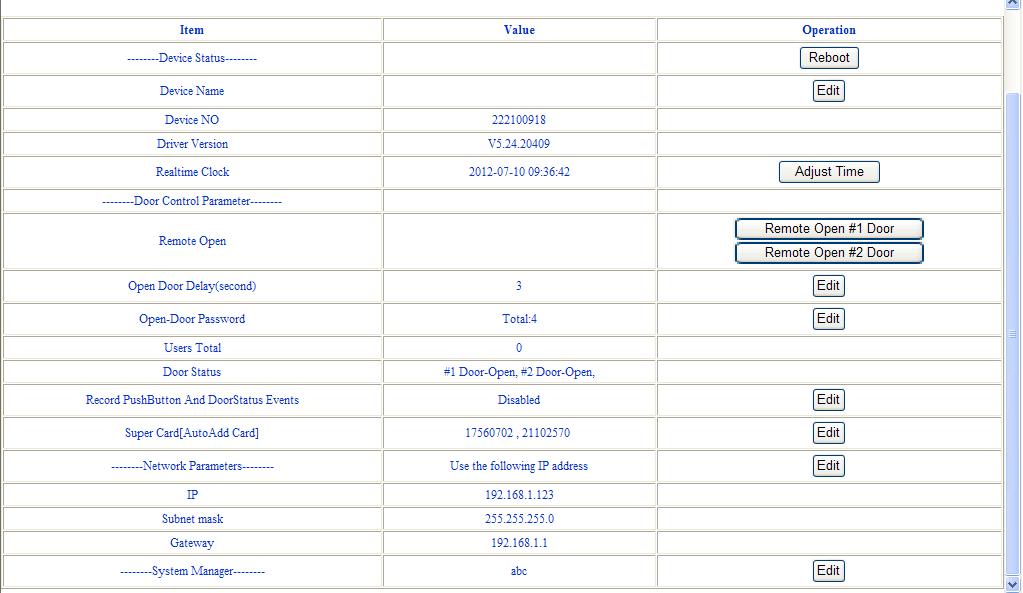This screenshot has width=1023, height=593.
Task: Click the Reboot button
Action: (828, 57)
